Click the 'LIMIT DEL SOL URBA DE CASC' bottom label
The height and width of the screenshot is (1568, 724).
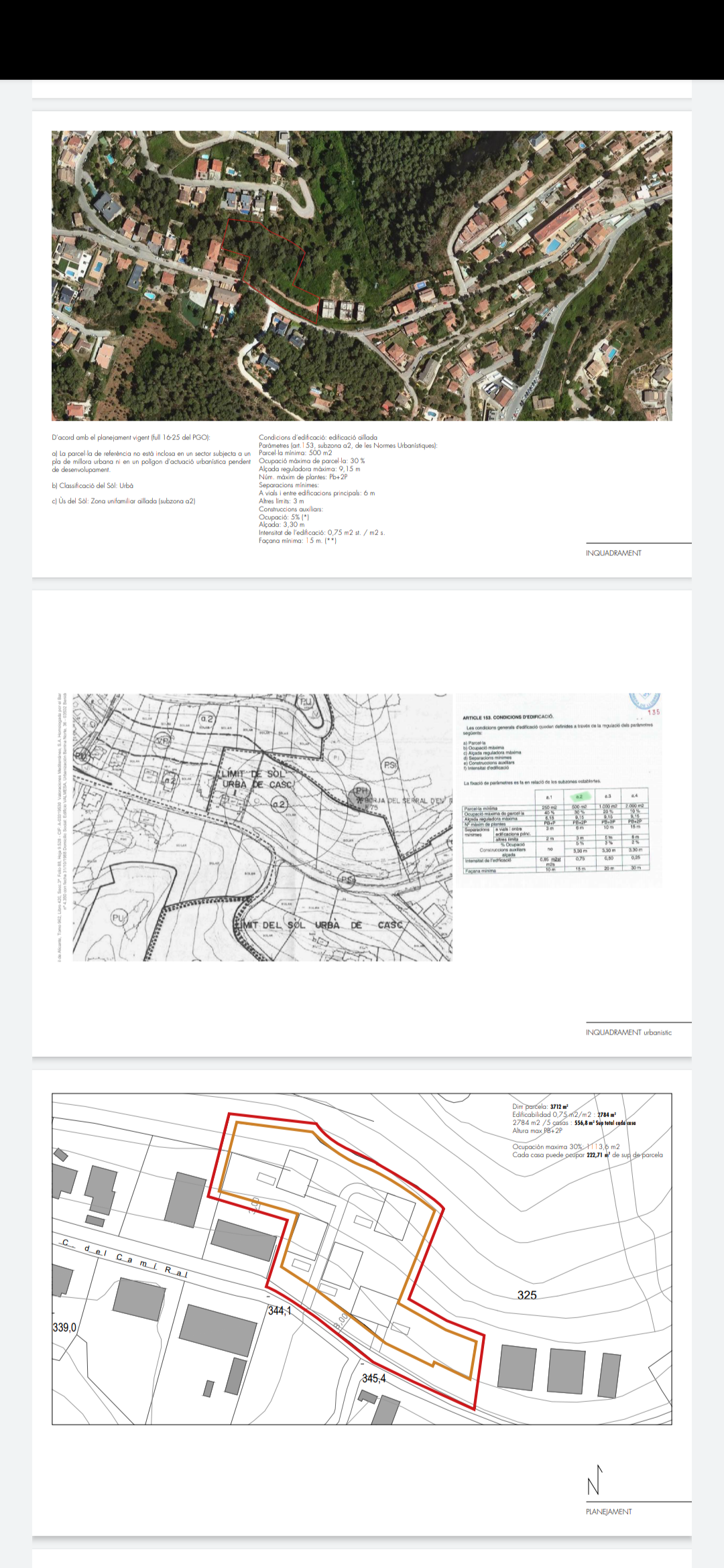coord(322,925)
